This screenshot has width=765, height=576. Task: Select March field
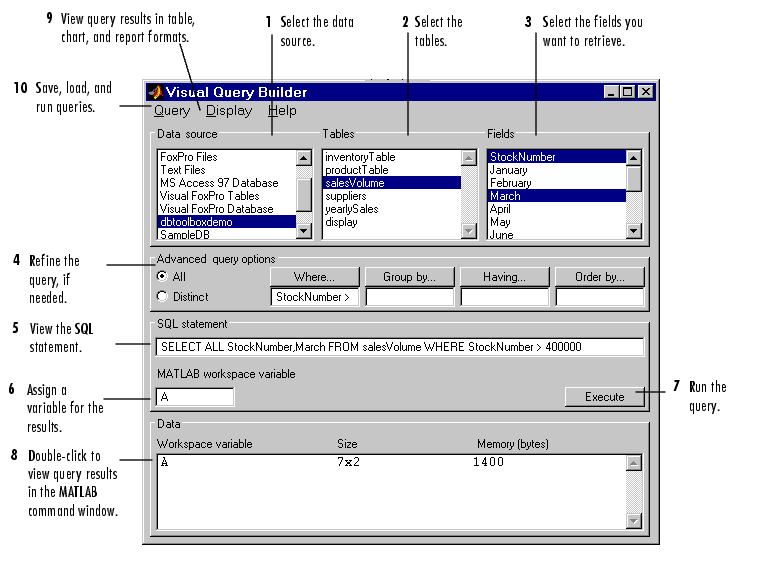tap(557, 196)
